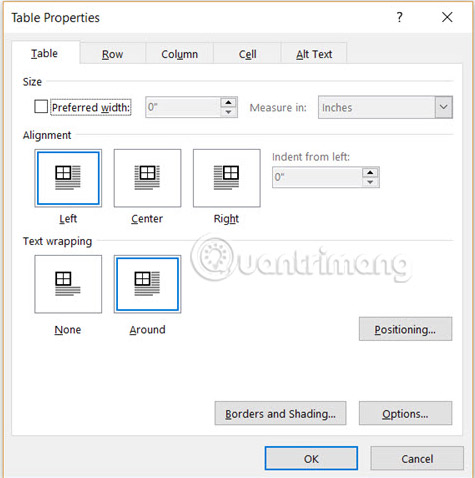Click the Borders and Shading button

pyautogui.click(x=280, y=413)
